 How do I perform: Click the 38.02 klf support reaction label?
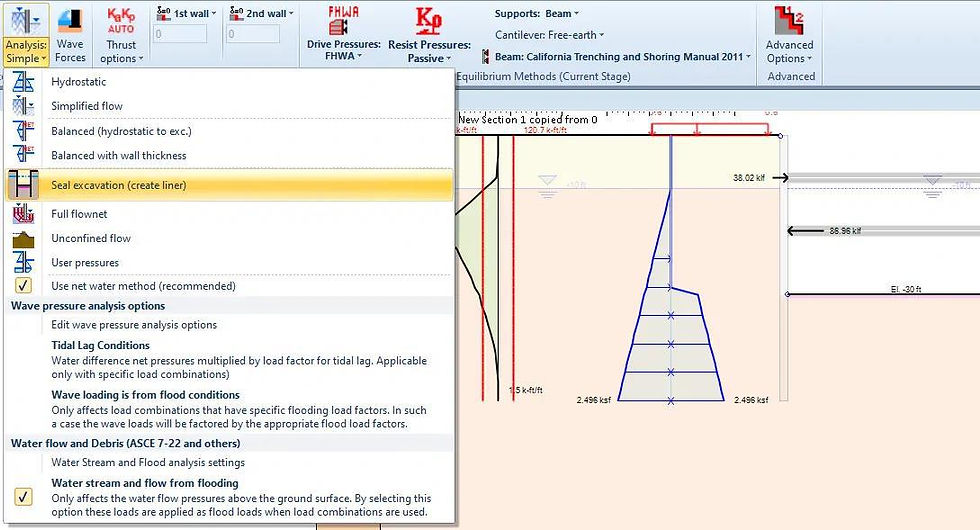pos(749,178)
